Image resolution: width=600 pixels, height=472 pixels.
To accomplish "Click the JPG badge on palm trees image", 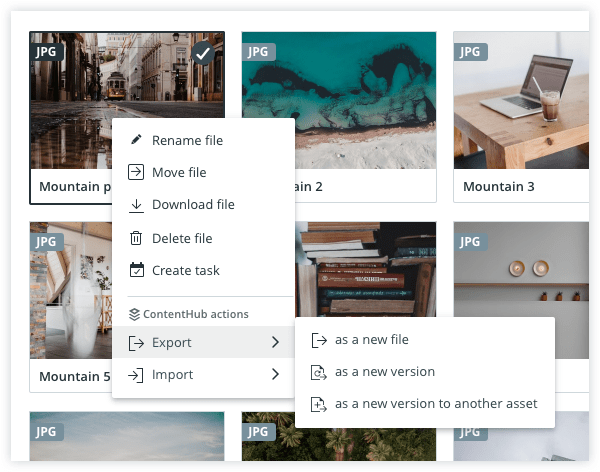I will point(259,432).
